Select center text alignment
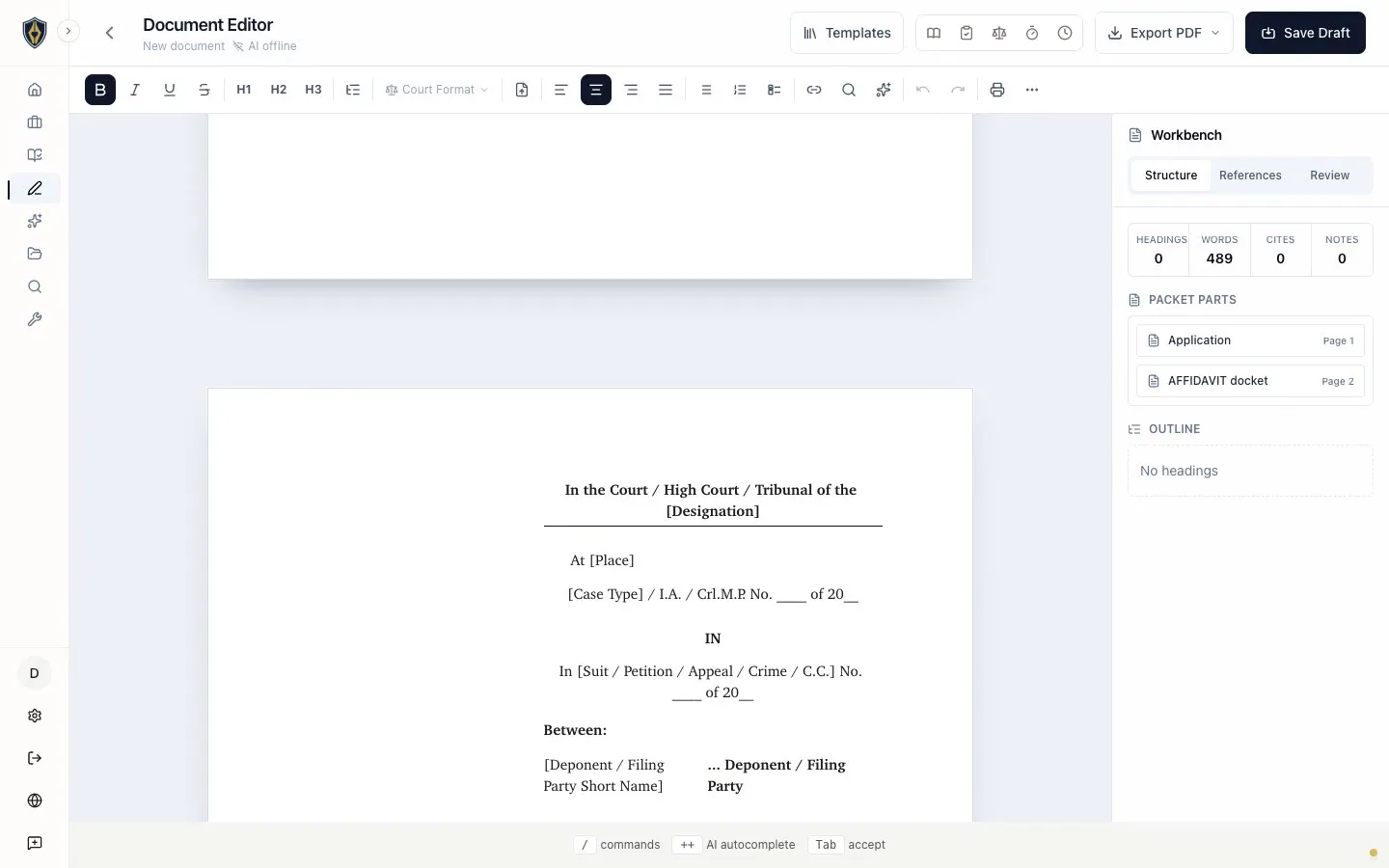This screenshot has height=868, width=1389. pos(596,90)
